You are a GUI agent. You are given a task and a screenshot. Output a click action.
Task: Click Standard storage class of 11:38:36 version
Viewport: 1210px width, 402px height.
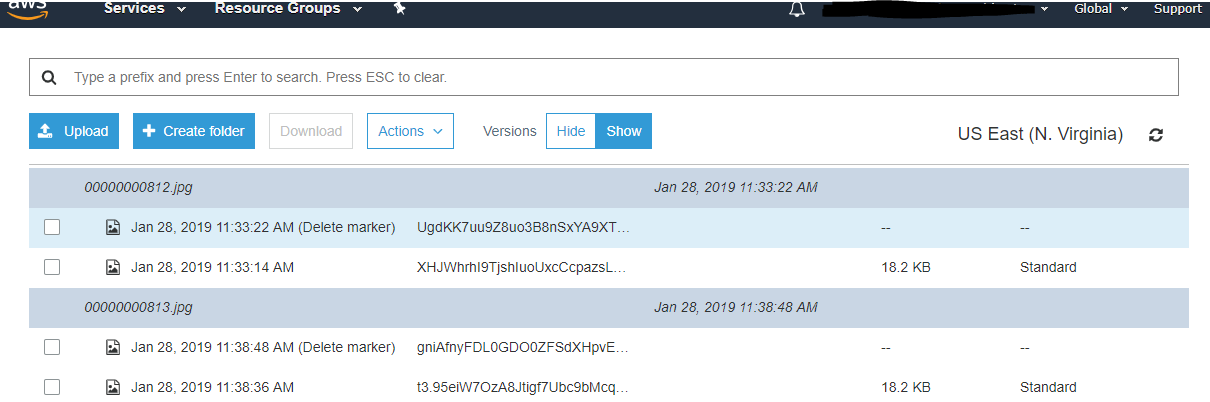pos(1048,387)
